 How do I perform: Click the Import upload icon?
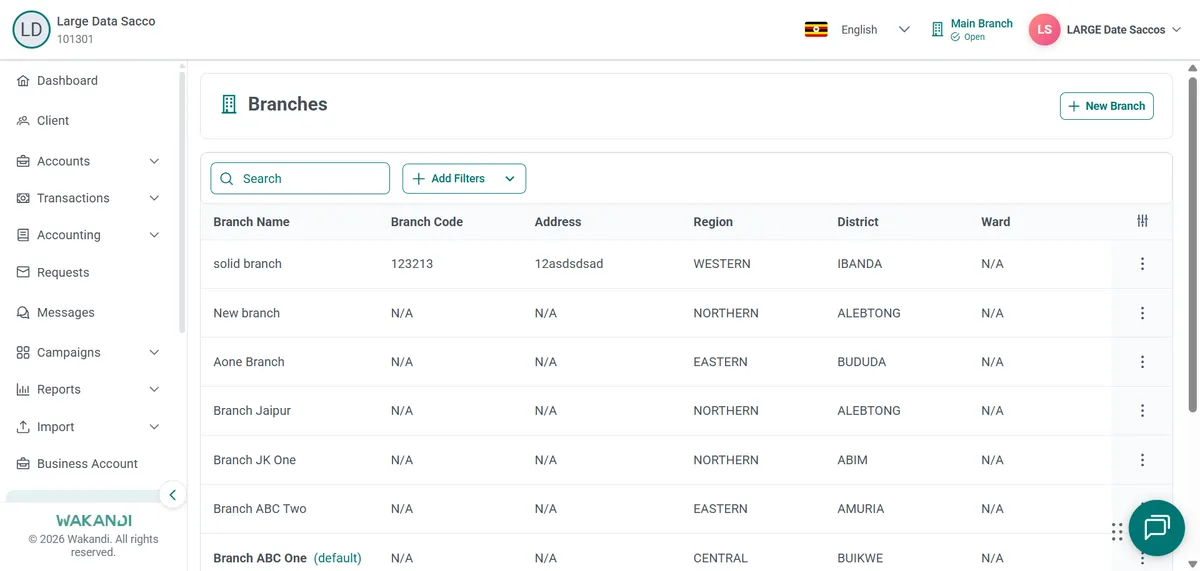click(x=23, y=427)
